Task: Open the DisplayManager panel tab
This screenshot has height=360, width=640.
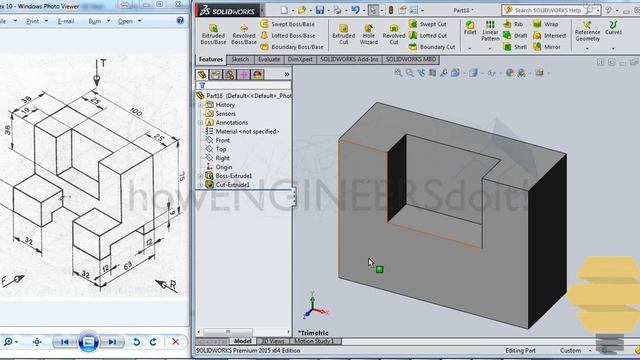Action: pos(257,74)
